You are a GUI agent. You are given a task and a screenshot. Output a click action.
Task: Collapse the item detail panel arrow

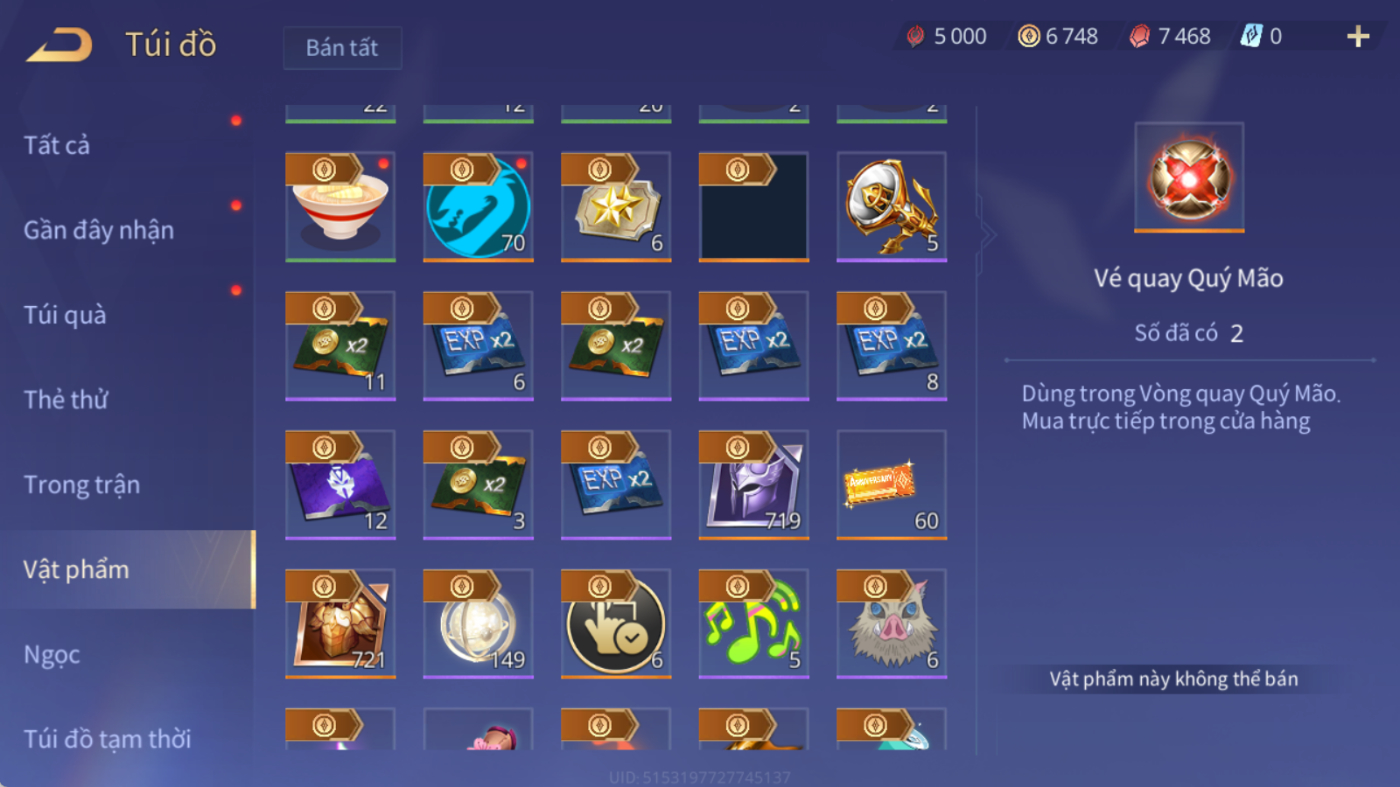click(987, 235)
